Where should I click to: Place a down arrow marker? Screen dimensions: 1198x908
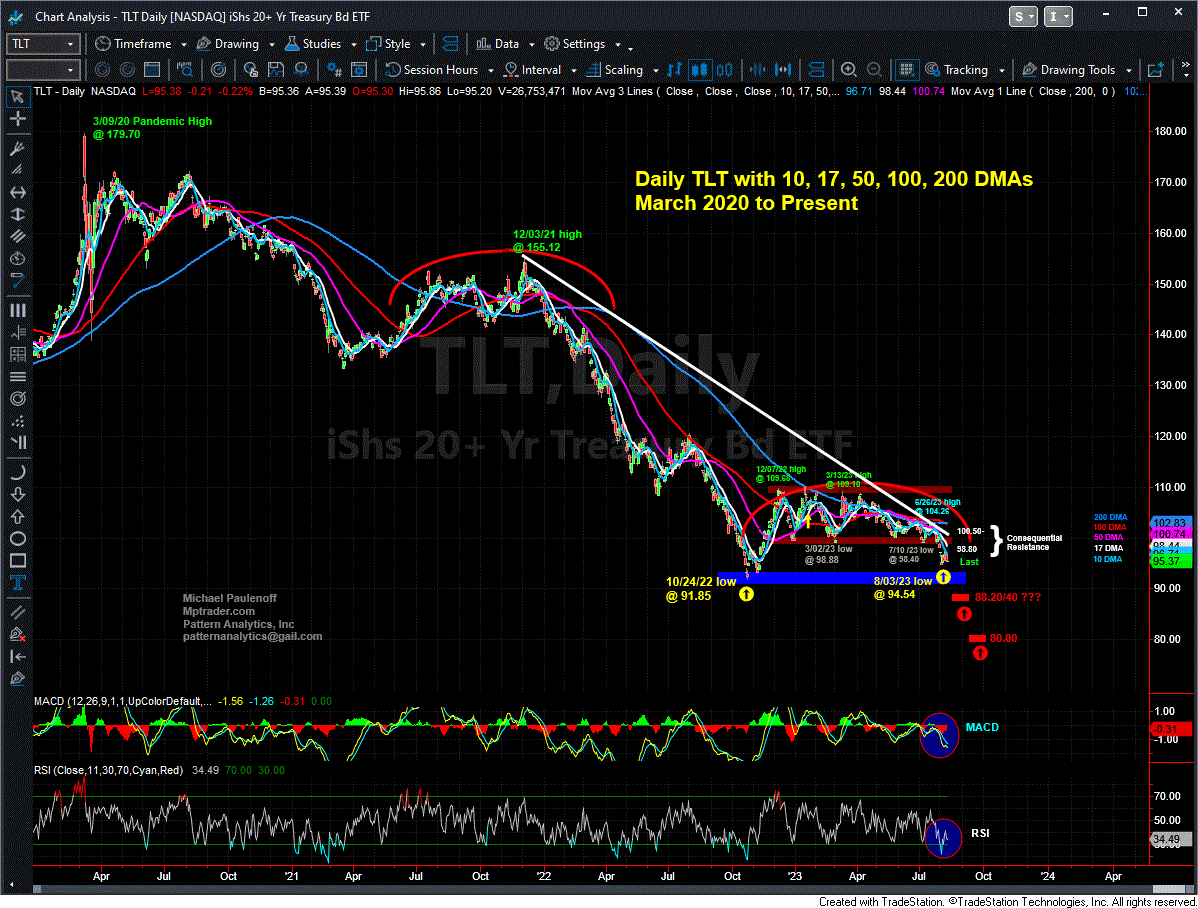pyautogui.click(x=17, y=495)
